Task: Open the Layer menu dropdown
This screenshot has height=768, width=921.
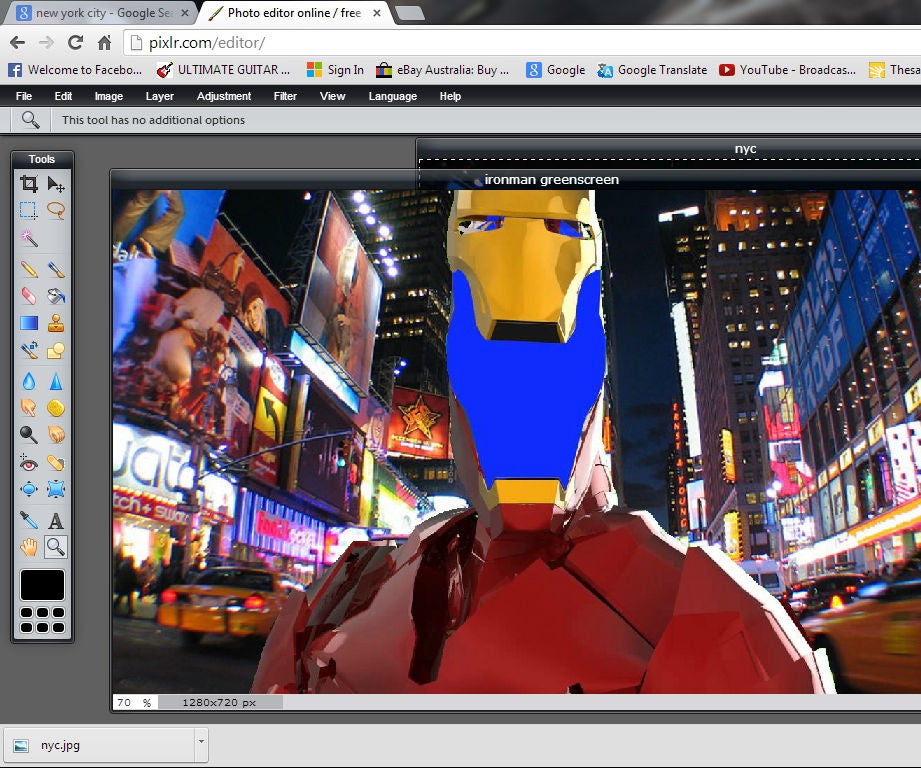Action: [160, 96]
